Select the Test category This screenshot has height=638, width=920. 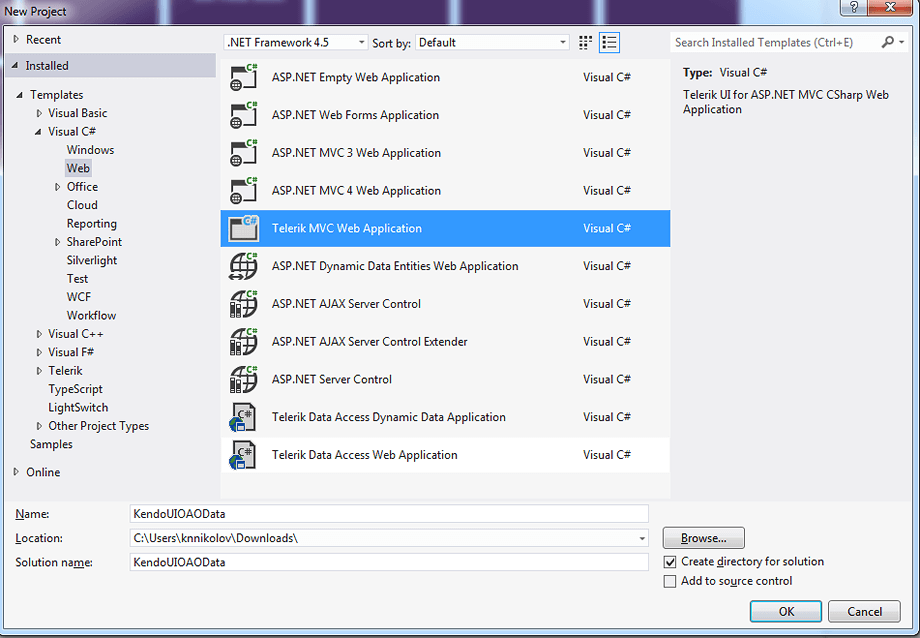point(77,279)
